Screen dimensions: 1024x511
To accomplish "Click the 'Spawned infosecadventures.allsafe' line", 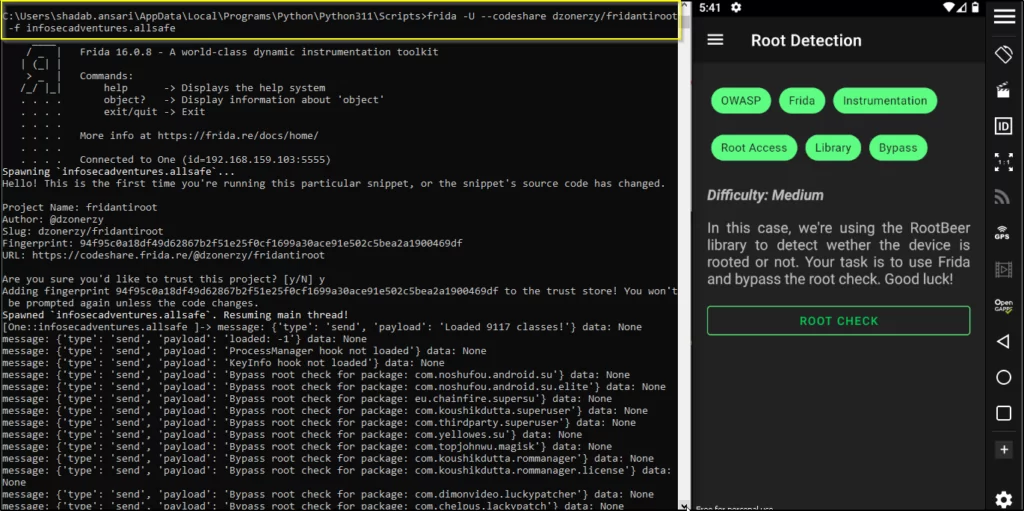I will point(175,315).
